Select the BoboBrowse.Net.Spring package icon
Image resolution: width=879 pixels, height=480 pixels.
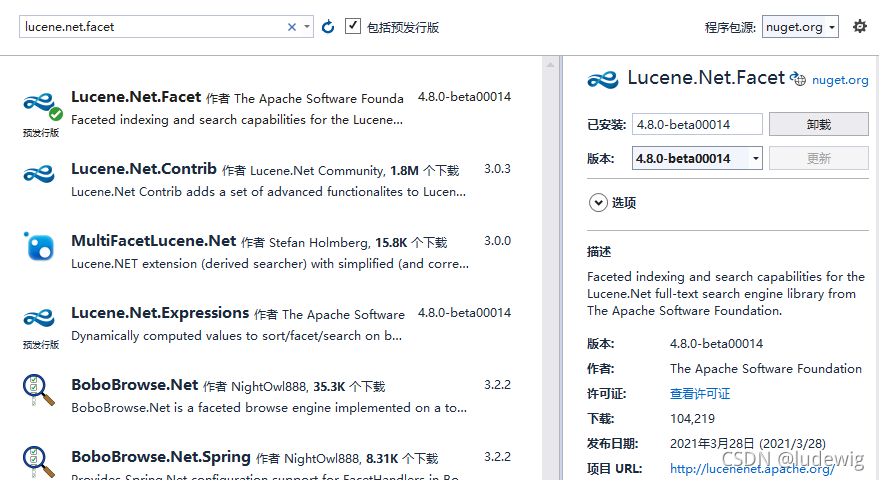39,461
